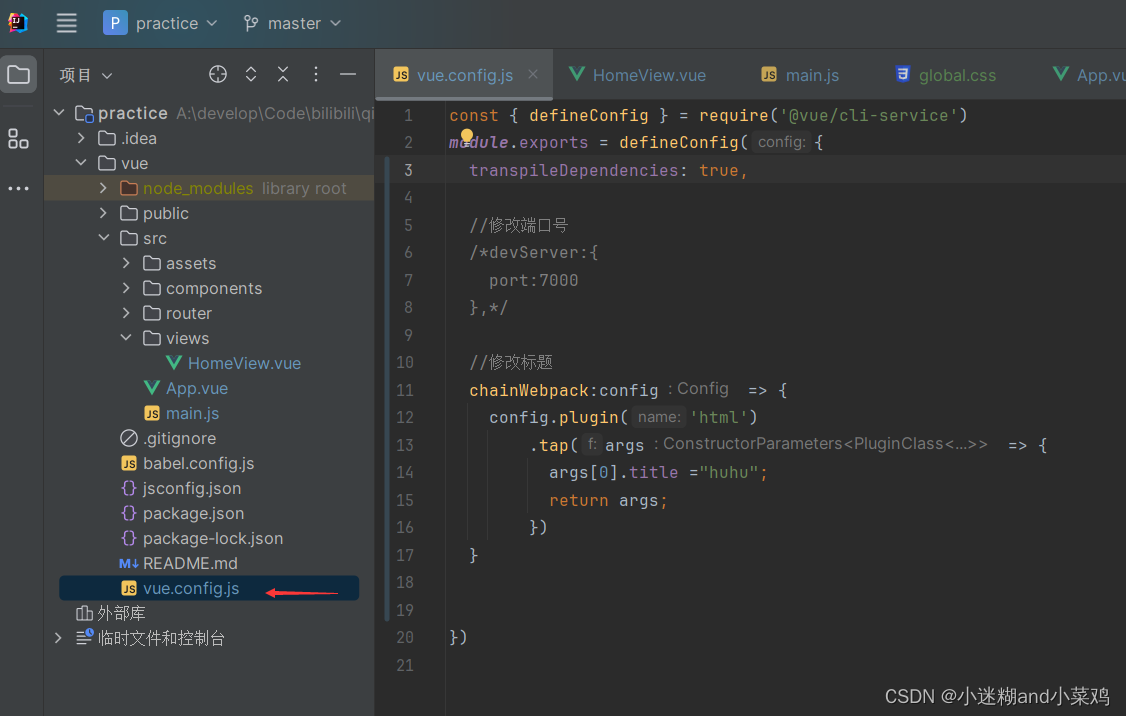Image resolution: width=1126 pixels, height=716 pixels.
Task: Switch to the main.js tab
Action: 800,75
